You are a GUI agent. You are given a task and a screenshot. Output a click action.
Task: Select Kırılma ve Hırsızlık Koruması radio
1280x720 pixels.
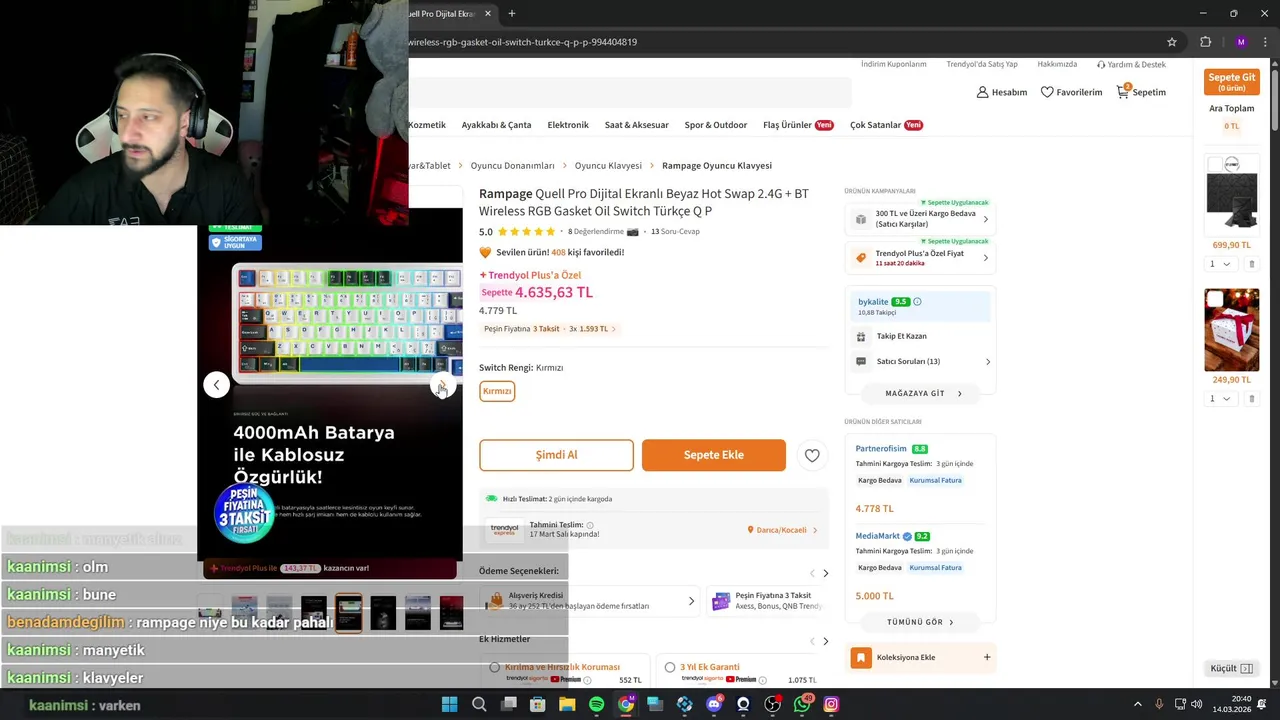click(x=494, y=667)
